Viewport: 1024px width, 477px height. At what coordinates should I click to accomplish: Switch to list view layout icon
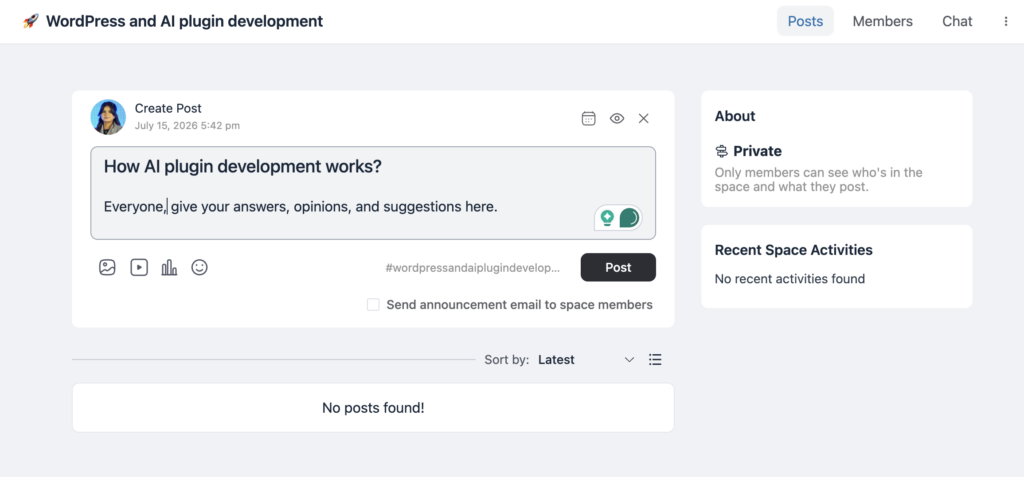pyautogui.click(x=655, y=359)
